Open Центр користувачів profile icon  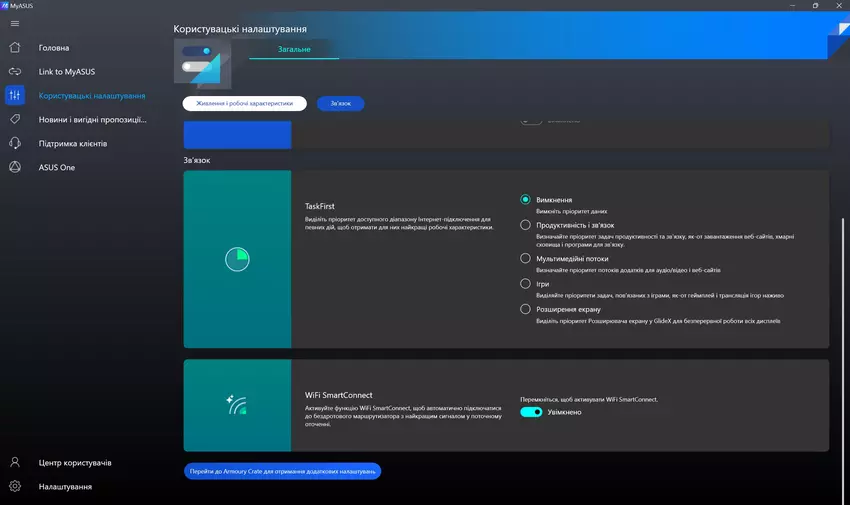click(x=15, y=463)
